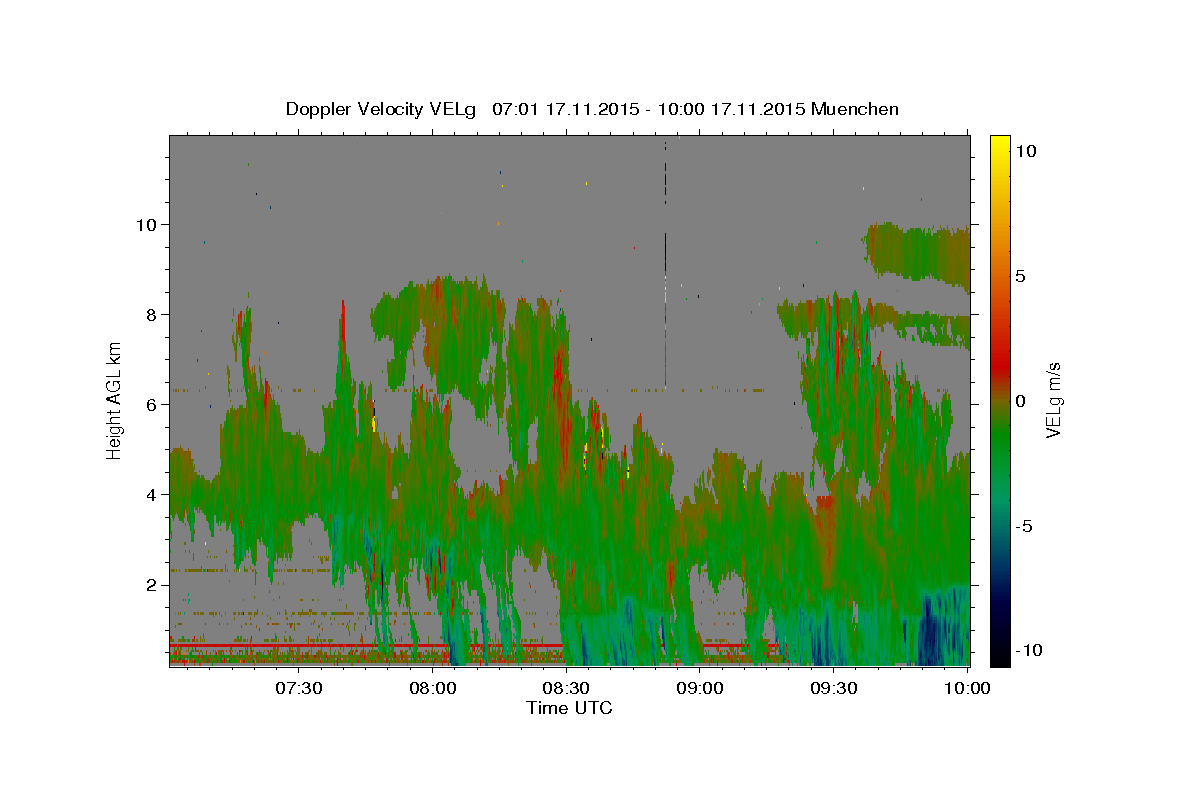Click the yellow top of the colorbar

(999, 145)
